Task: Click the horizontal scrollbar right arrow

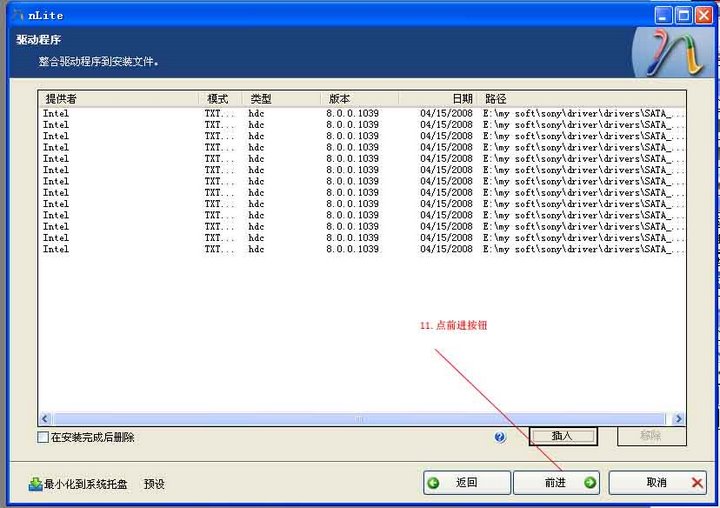Action: coord(678,418)
